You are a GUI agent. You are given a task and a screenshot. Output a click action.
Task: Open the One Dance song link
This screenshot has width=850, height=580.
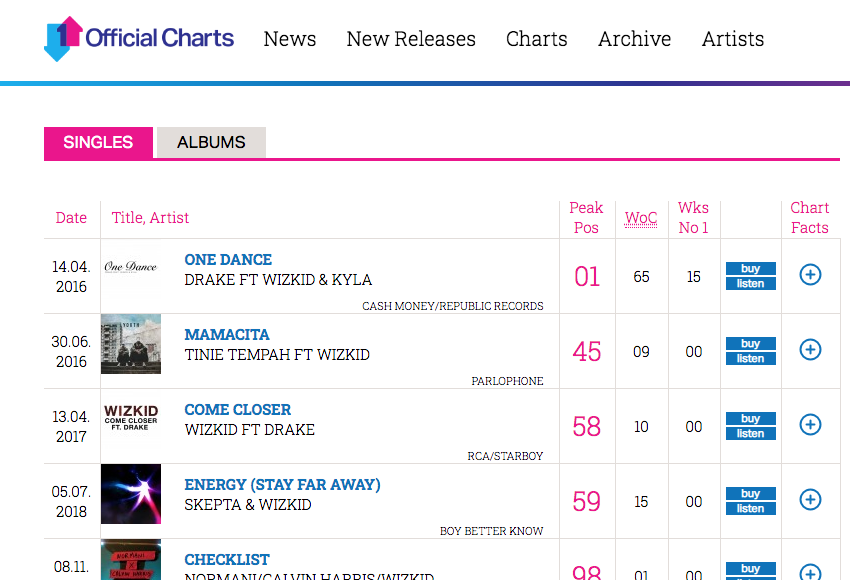pos(228,260)
